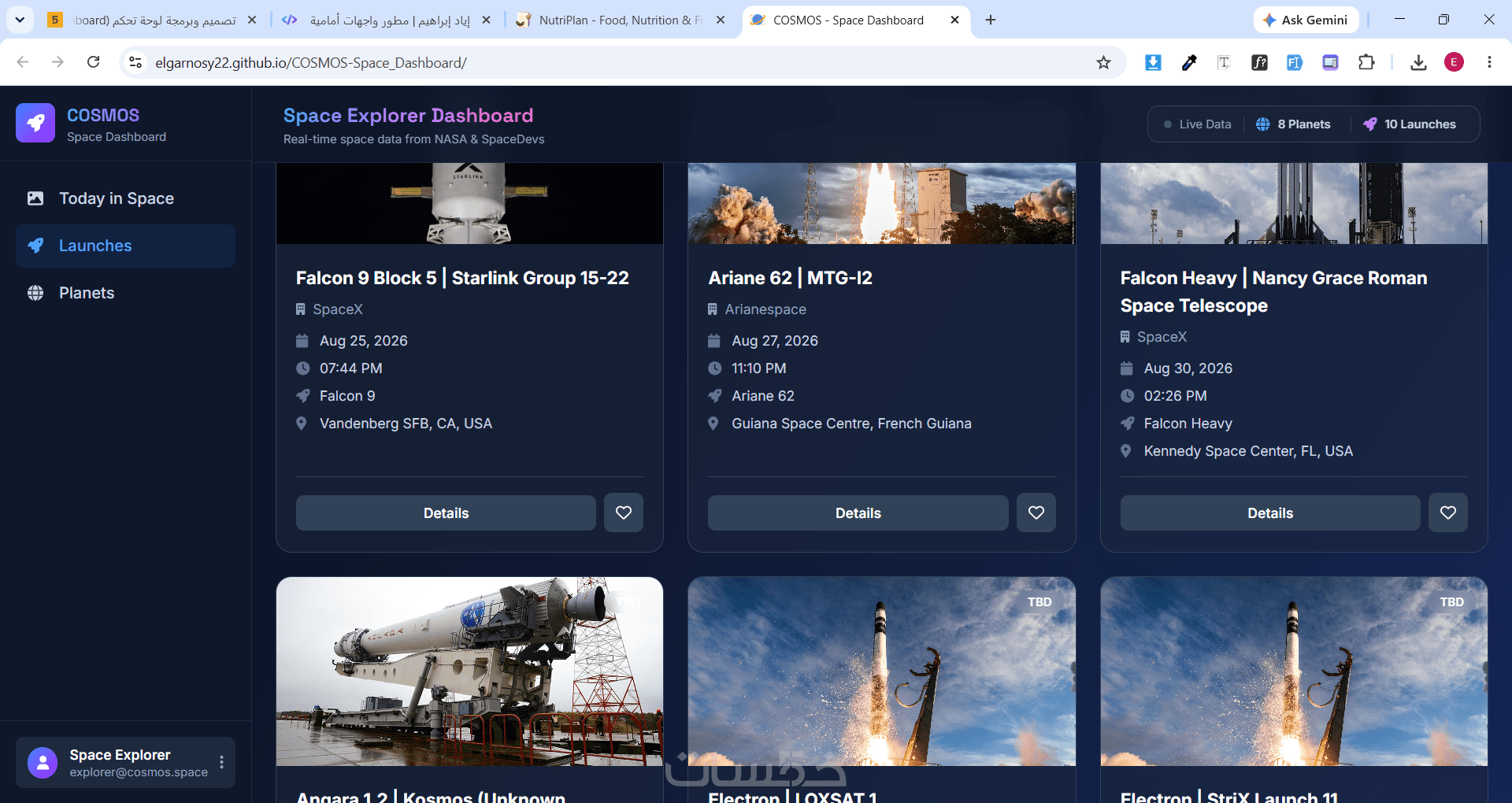Click the Space Explorer user avatar
1512x803 pixels.
[43, 762]
